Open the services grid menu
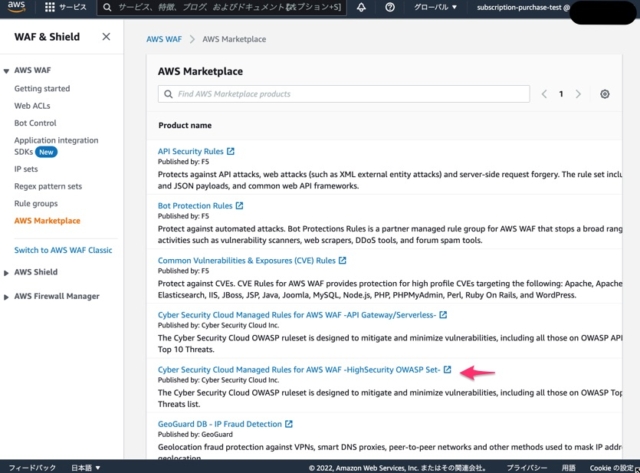This screenshot has width=640, height=473. (50, 7)
